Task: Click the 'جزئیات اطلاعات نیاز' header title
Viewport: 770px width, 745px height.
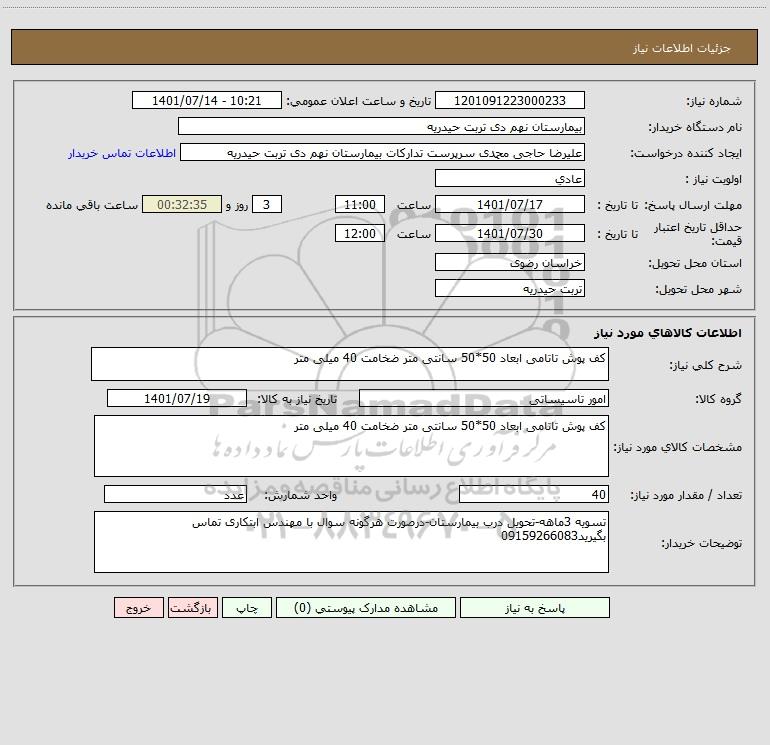Action: (x=682, y=48)
